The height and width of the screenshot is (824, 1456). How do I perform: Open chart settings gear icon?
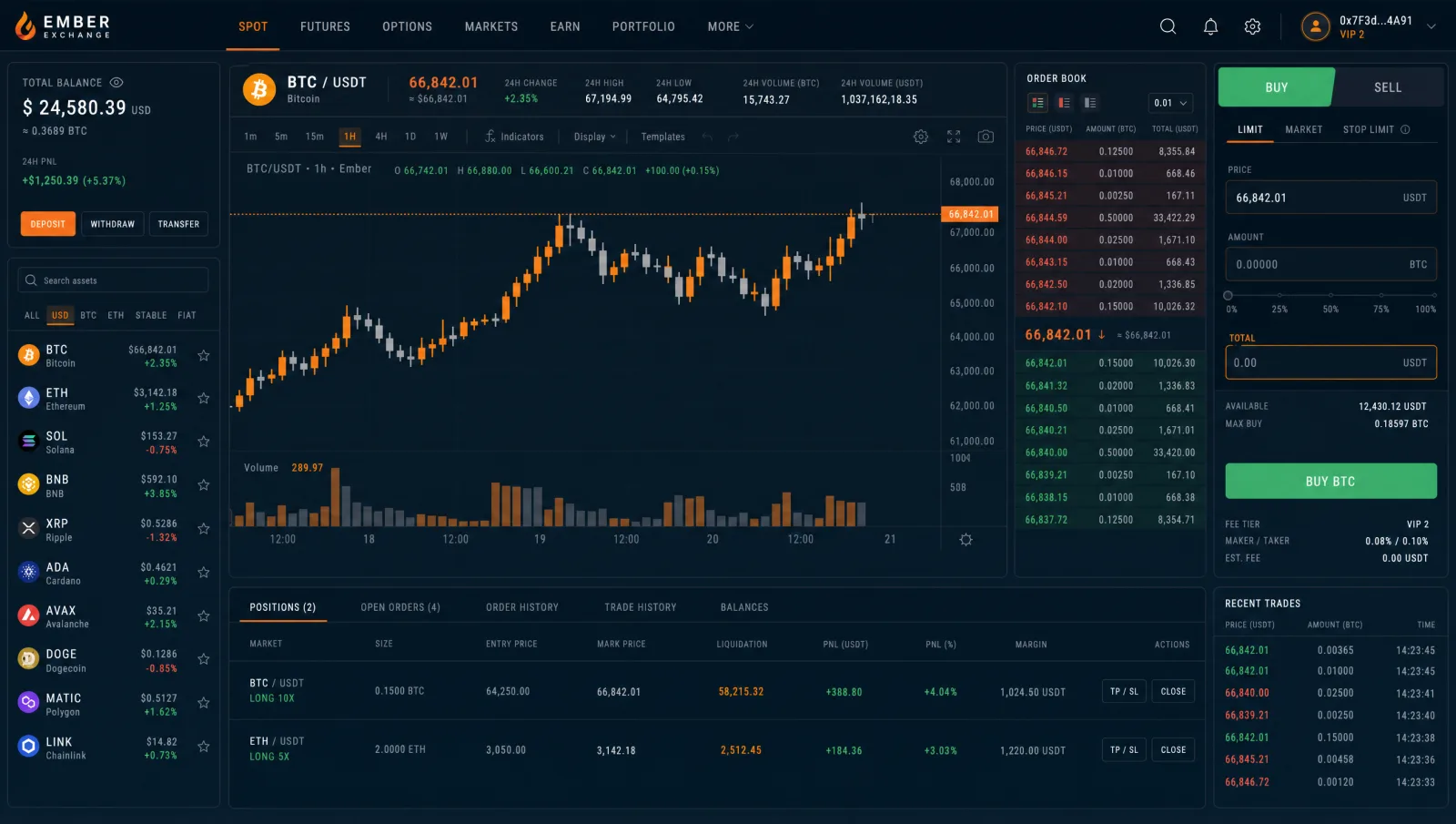point(921,137)
